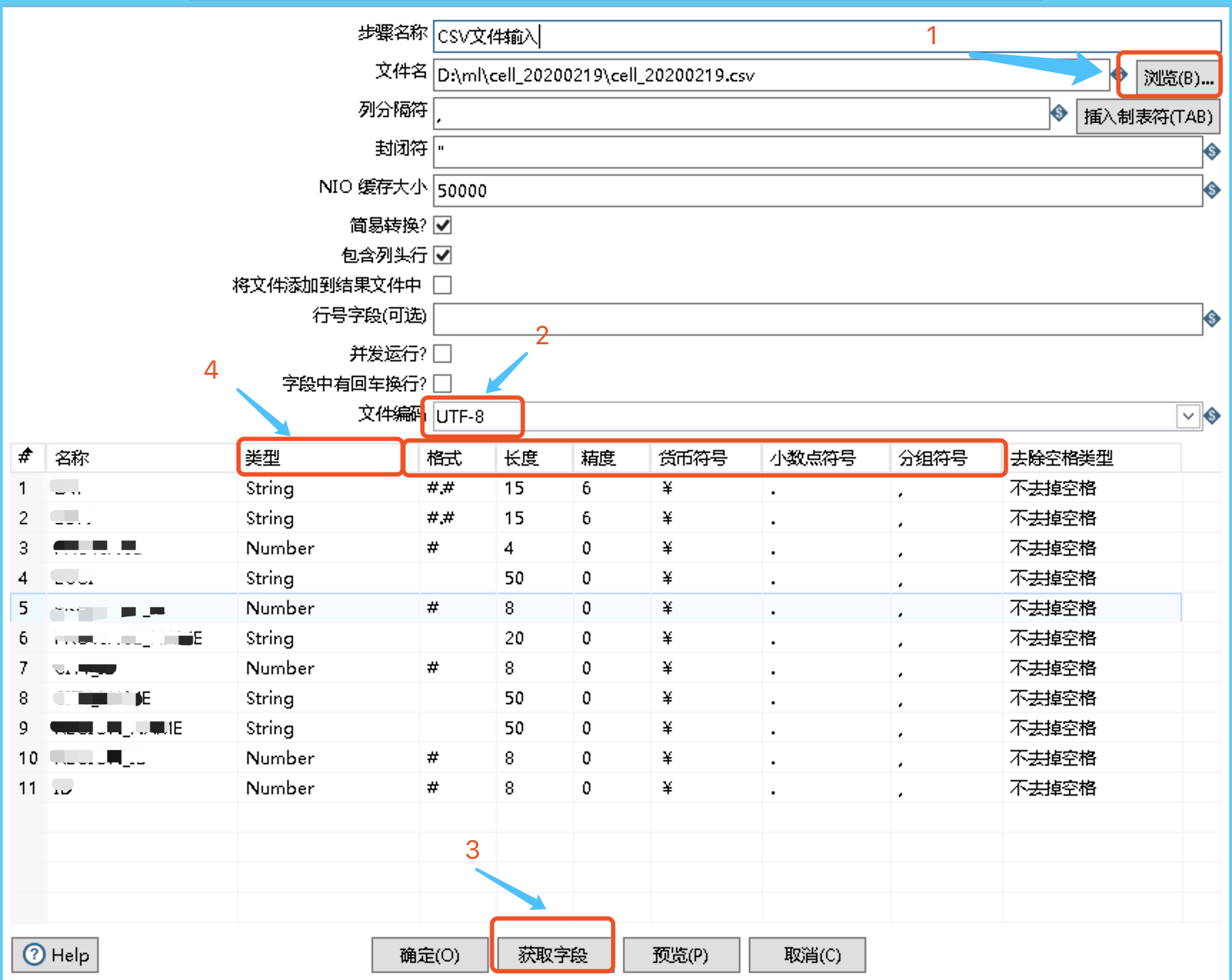Open the 文件编码 encoding dropdown

point(1188,416)
